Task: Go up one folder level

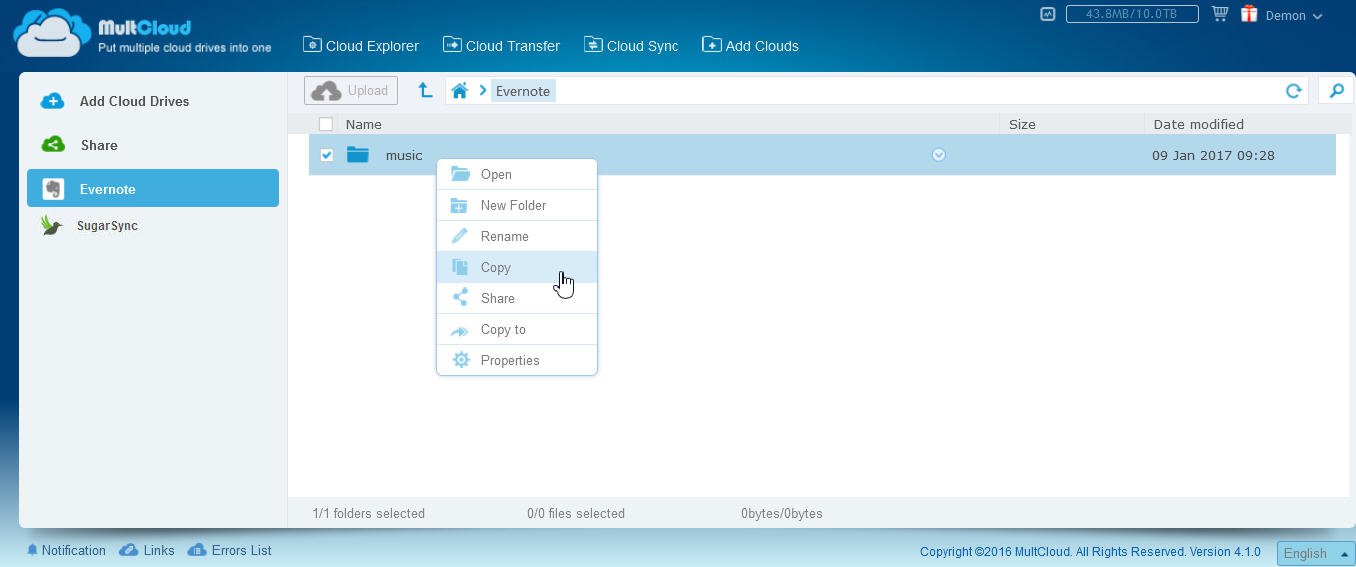Action: [425, 90]
